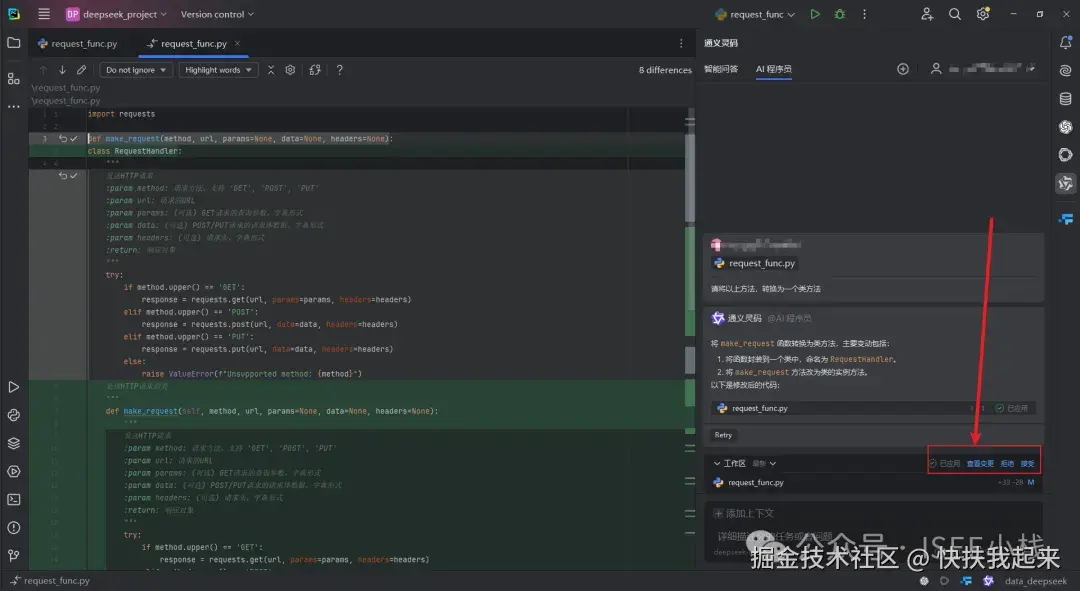Open the Structure tool window icon
The height and width of the screenshot is (591, 1080).
click(x=14, y=79)
